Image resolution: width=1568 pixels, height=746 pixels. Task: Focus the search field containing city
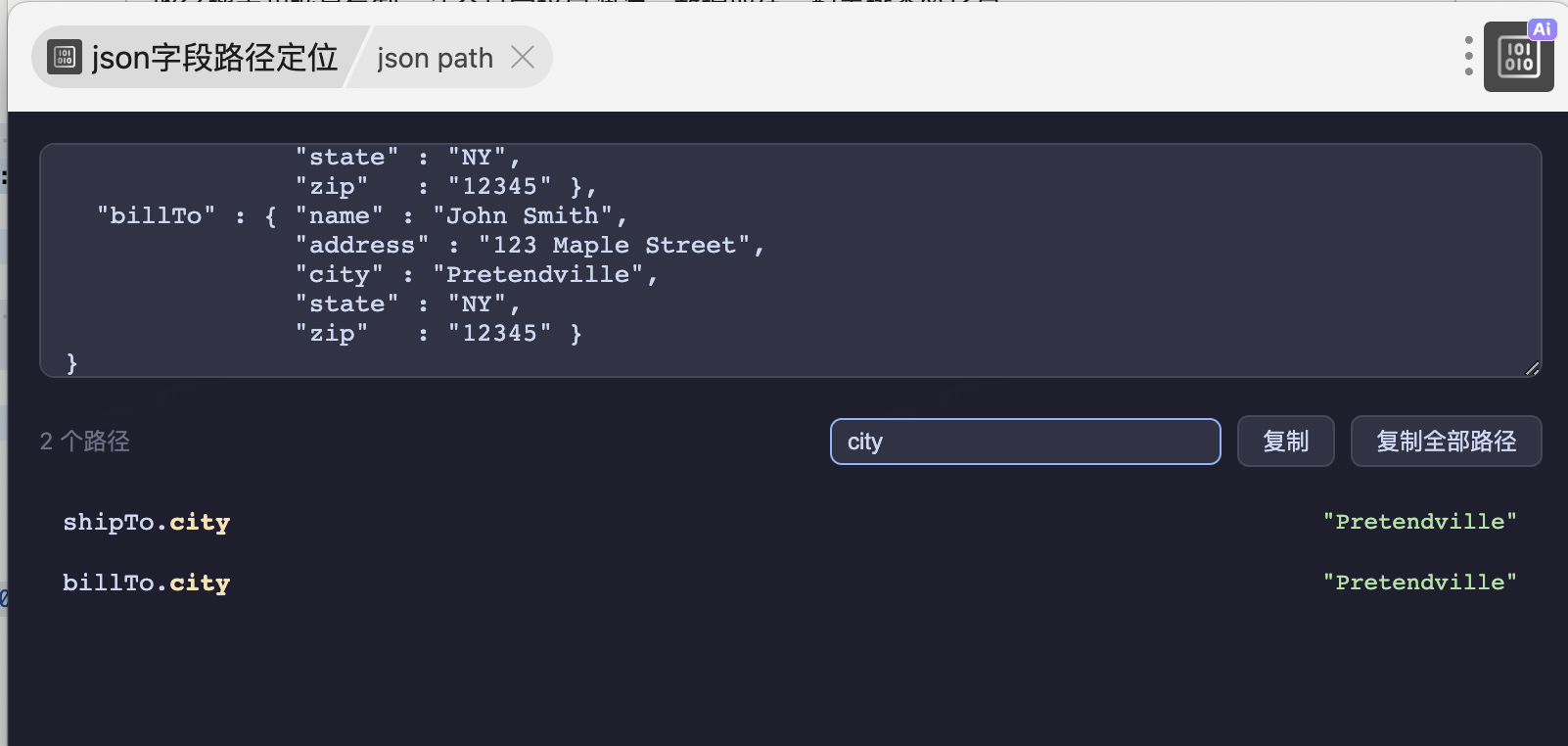(1025, 442)
